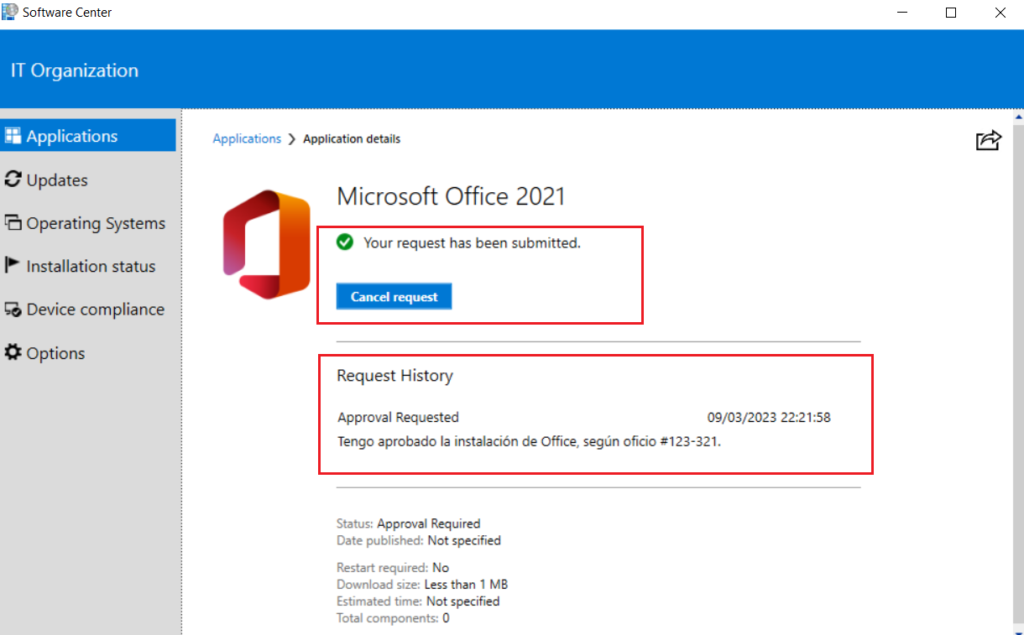Open the Applications section label
Screen dimensions: 1024x635
point(72,136)
